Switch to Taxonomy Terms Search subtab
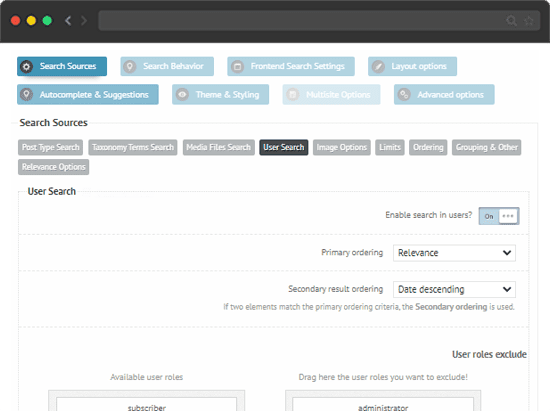Screen dimensions: 550x411 pyautogui.click(x=133, y=147)
